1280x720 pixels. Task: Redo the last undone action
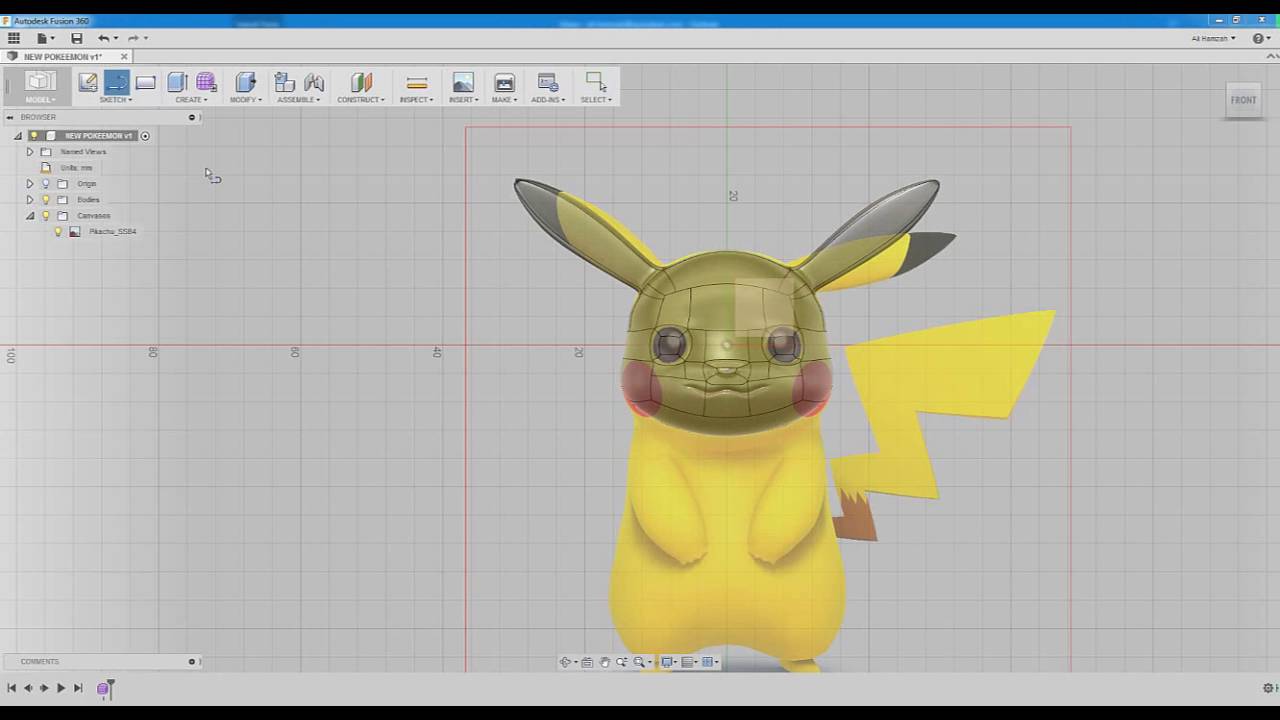133,38
